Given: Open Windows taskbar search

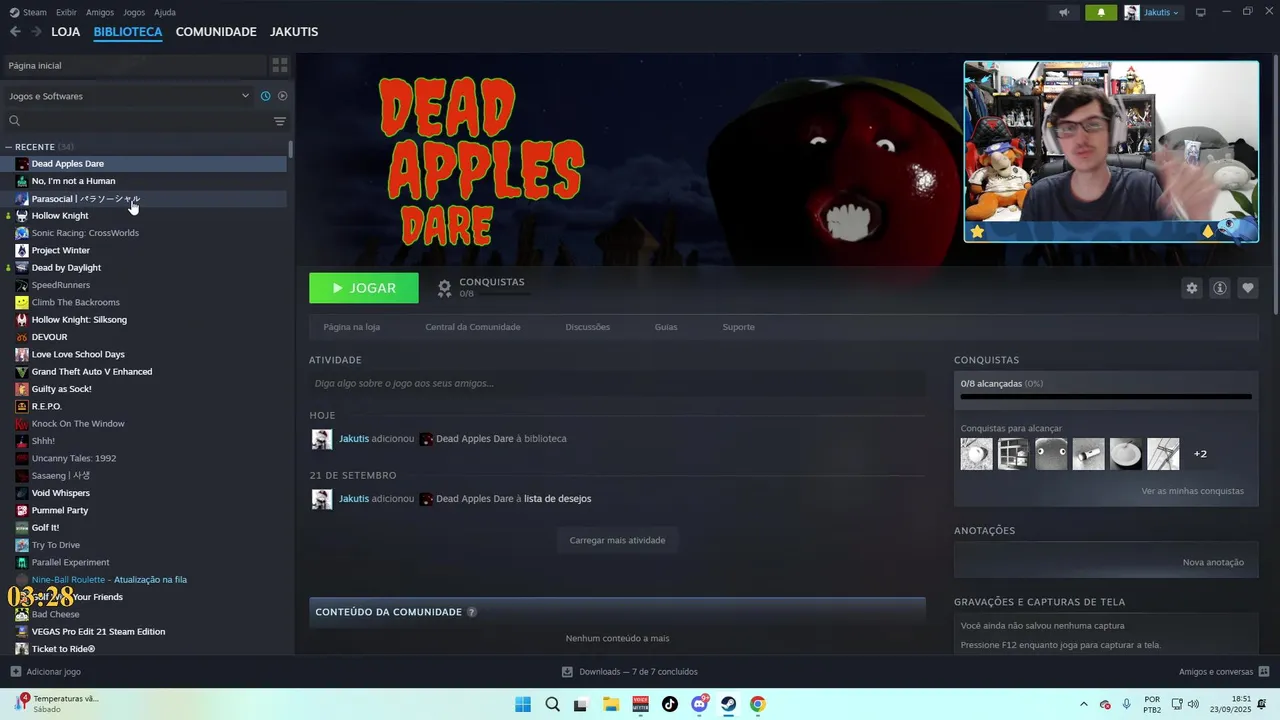Looking at the screenshot, I should click(x=552, y=704).
